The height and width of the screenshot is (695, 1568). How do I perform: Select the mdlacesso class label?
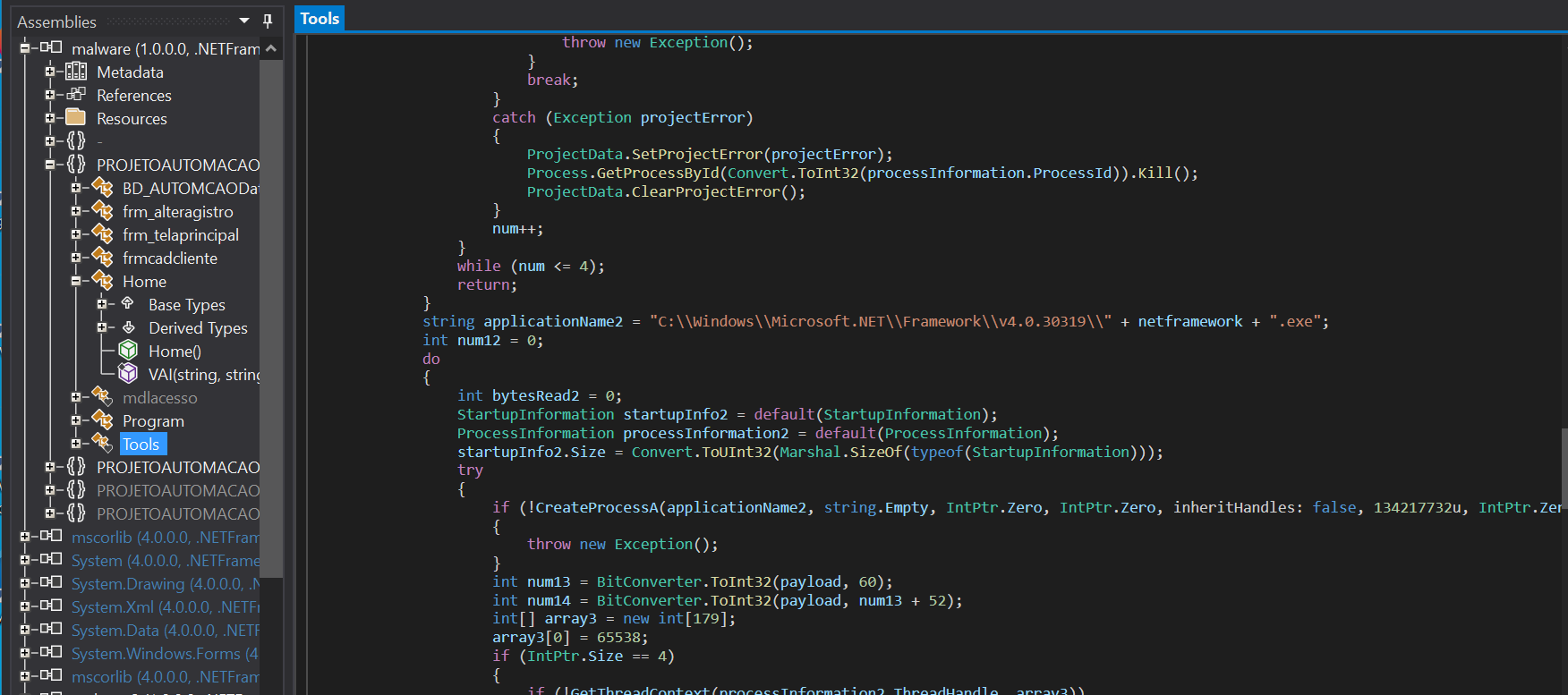(160, 397)
